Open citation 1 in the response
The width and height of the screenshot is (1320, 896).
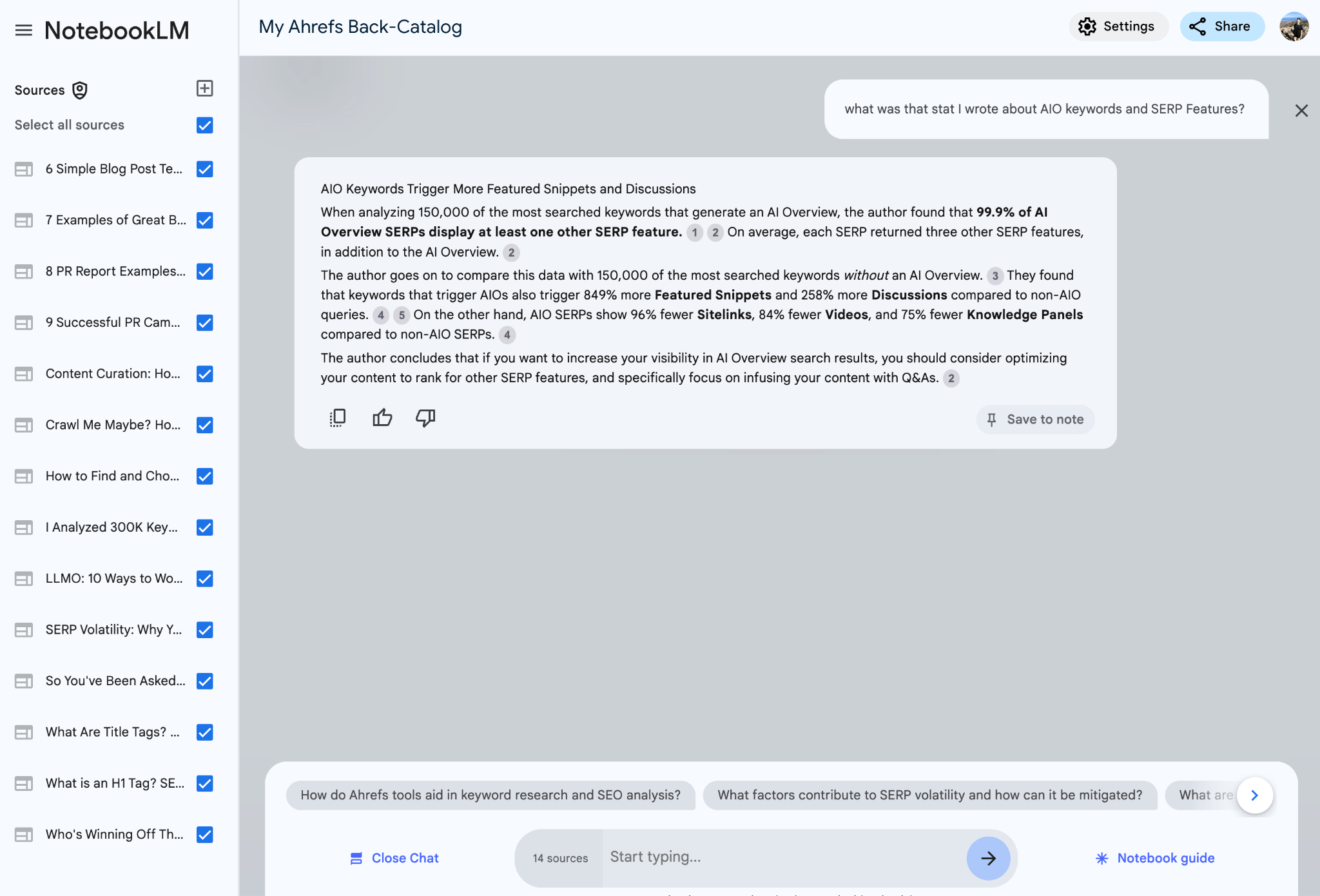point(694,233)
